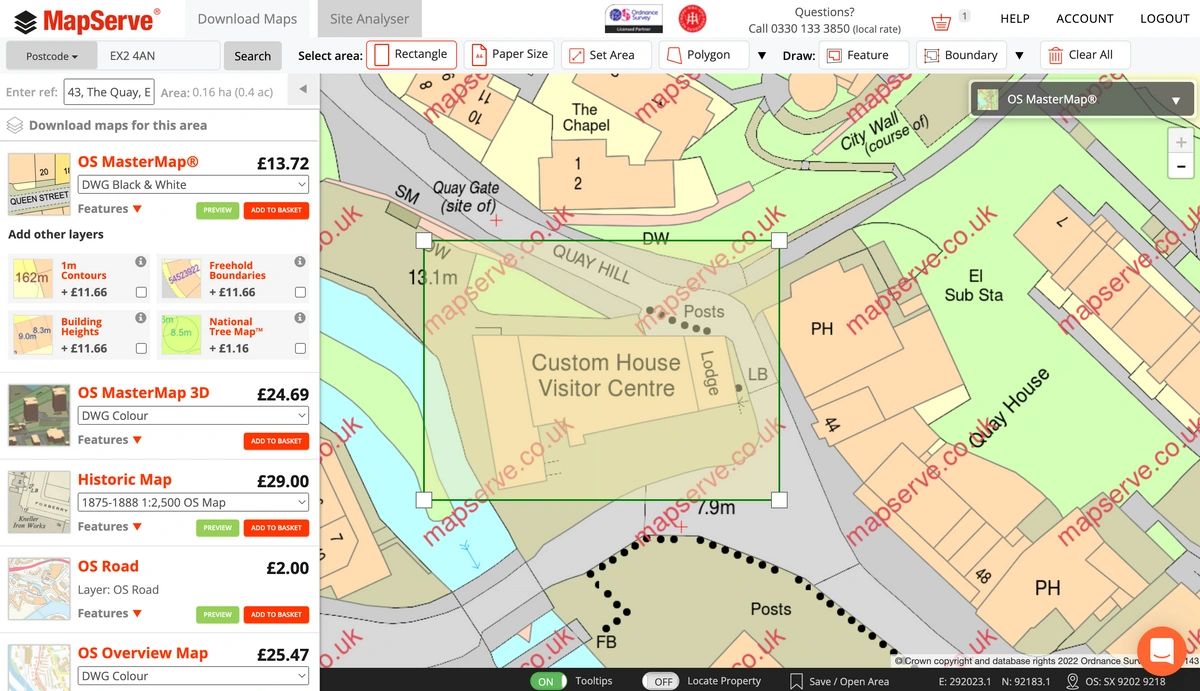This screenshot has height=691, width=1200.
Task: Select the Rectangle area tool
Action: point(412,54)
